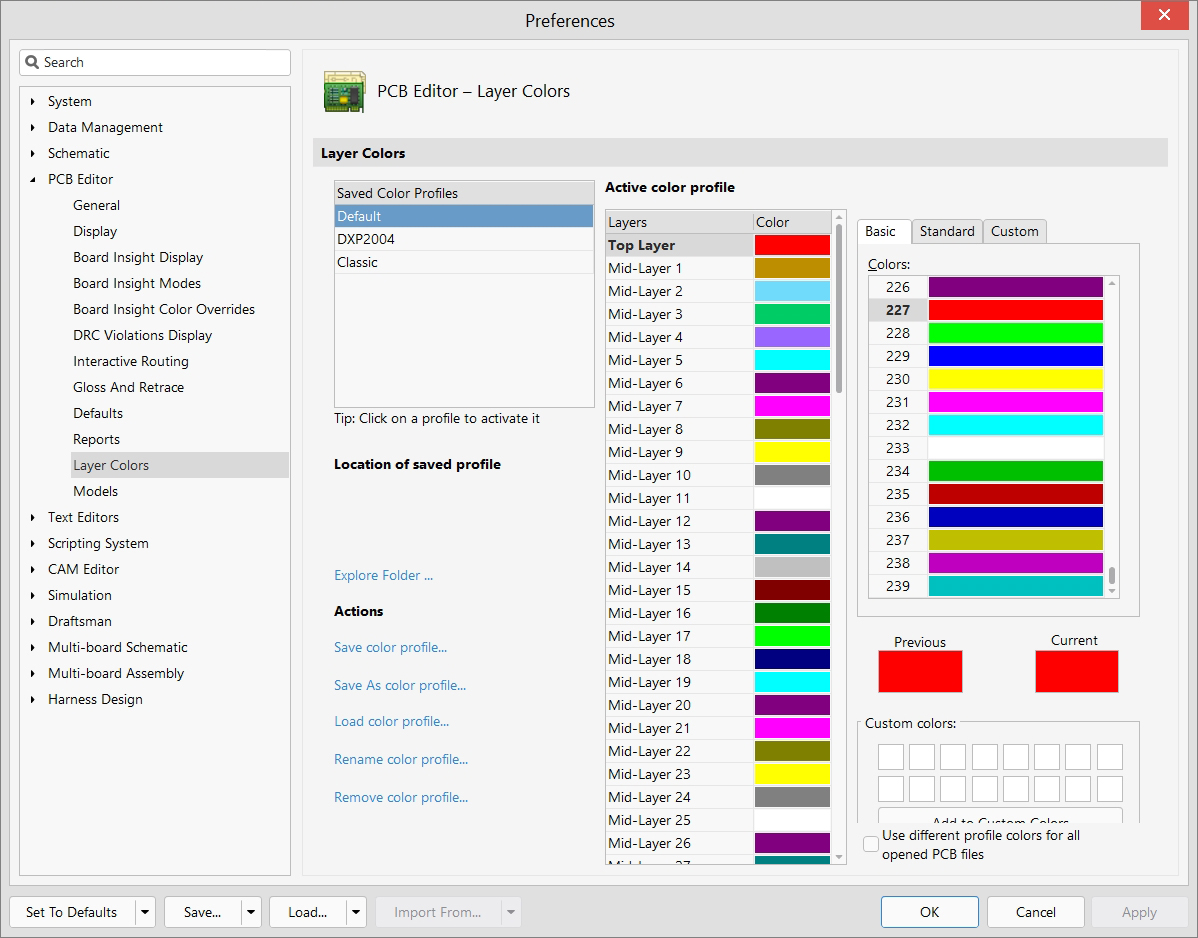Expand the Text Editors category
The width and height of the screenshot is (1198, 938).
pos(32,517)
